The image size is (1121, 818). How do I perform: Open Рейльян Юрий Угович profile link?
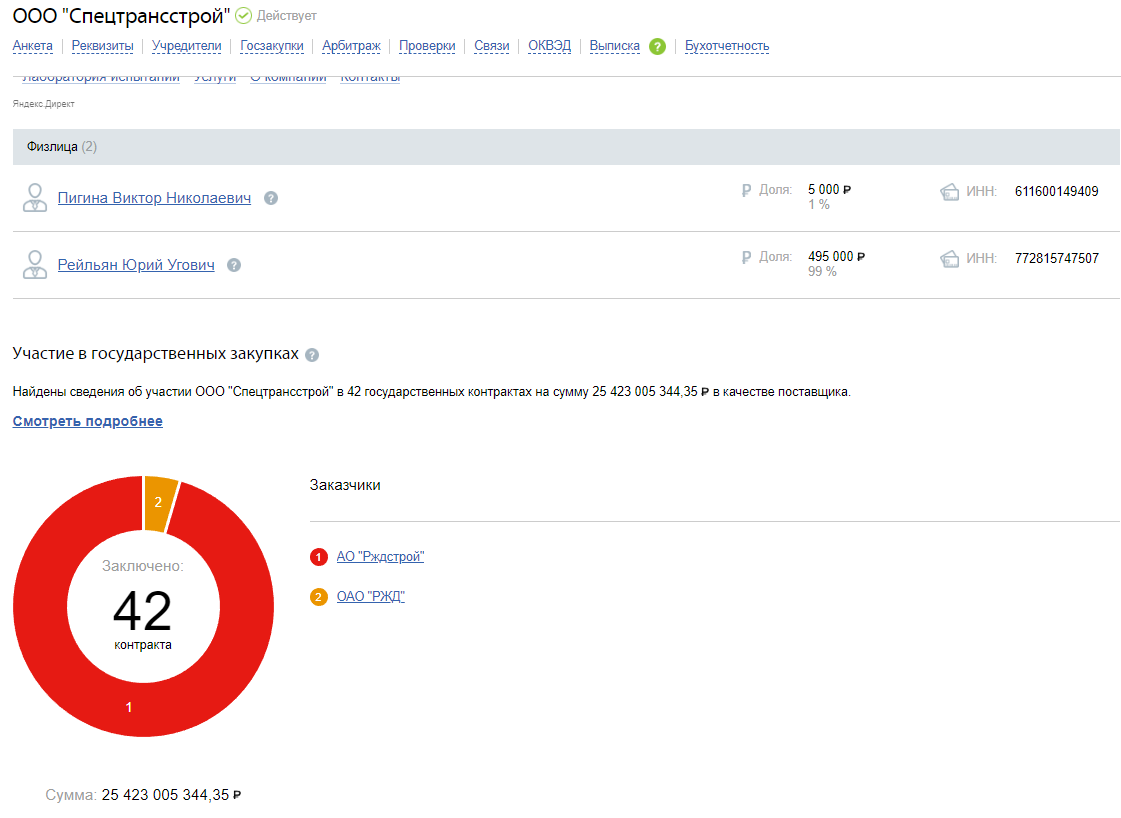136,265
